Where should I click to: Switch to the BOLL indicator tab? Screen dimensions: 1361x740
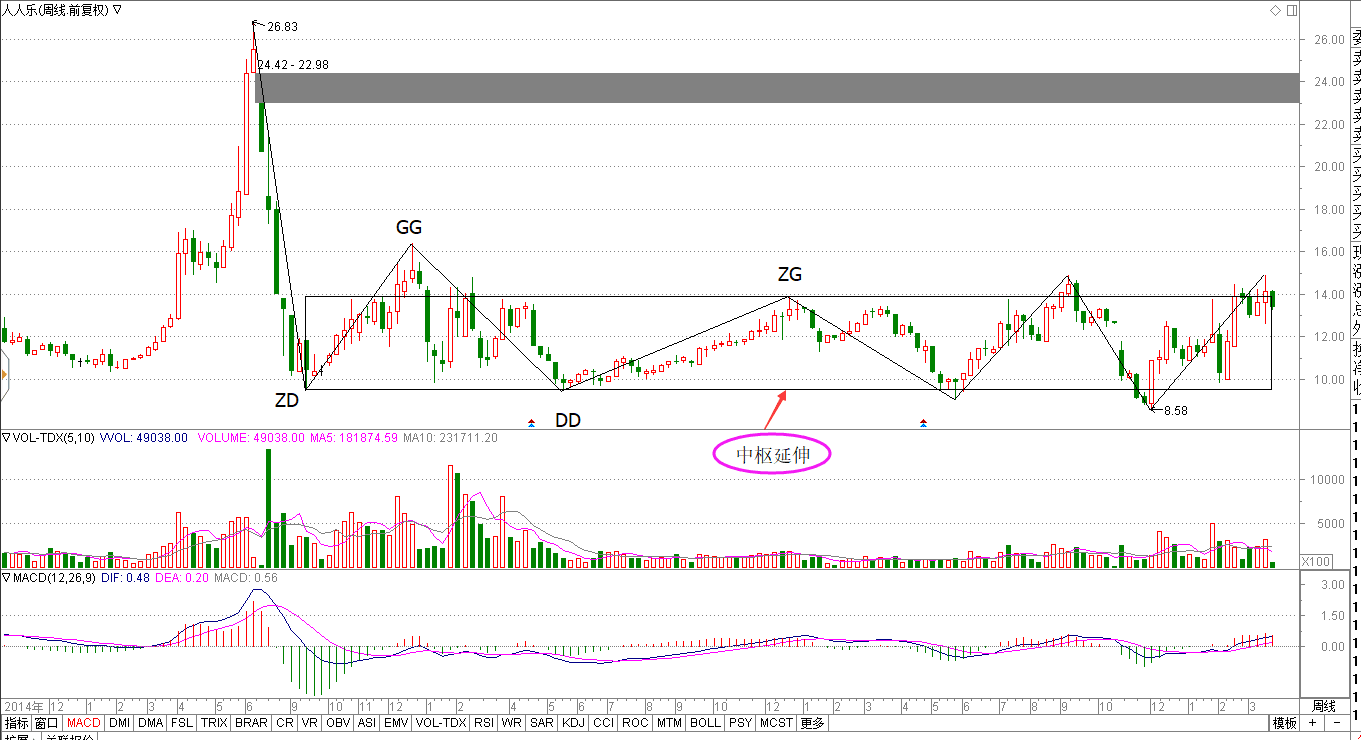pyautogui.click(x=705, y=723)
